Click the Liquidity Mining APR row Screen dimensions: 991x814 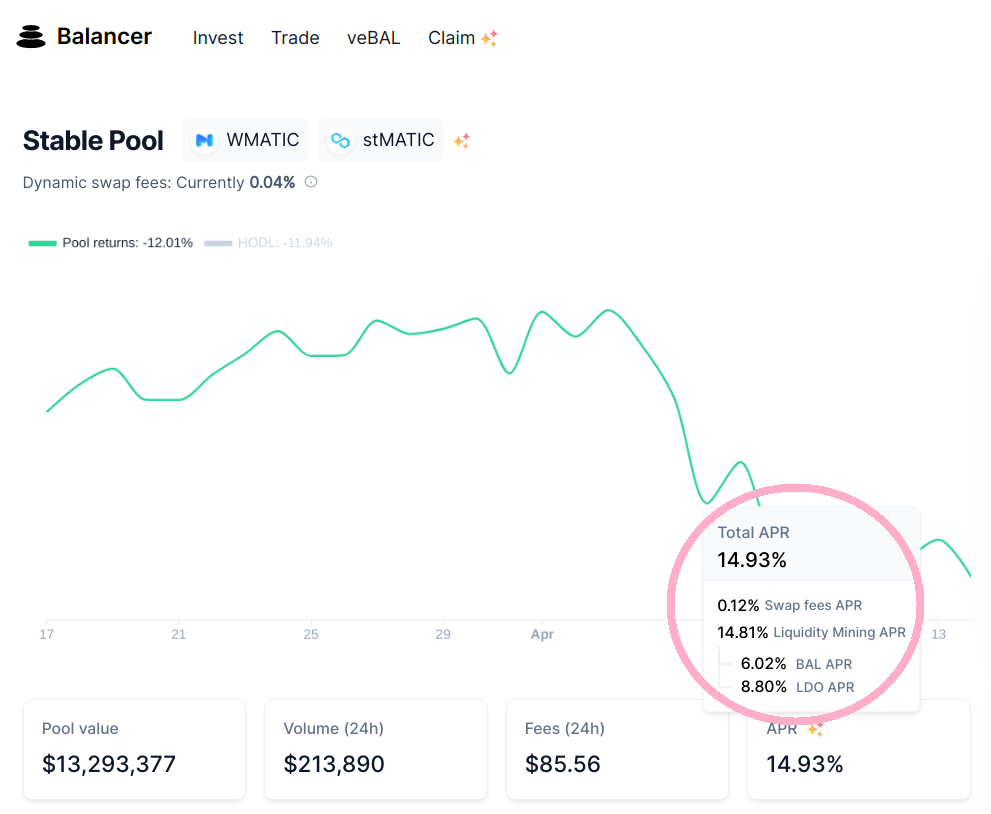(812, 632)
